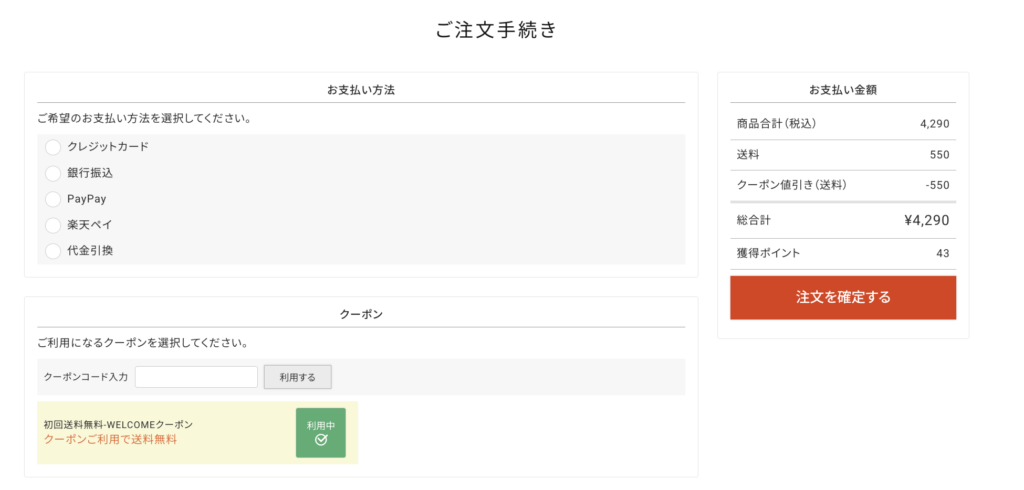Click the クーポンコード入力 text field

pyautogui.click(x=196, y=377)
